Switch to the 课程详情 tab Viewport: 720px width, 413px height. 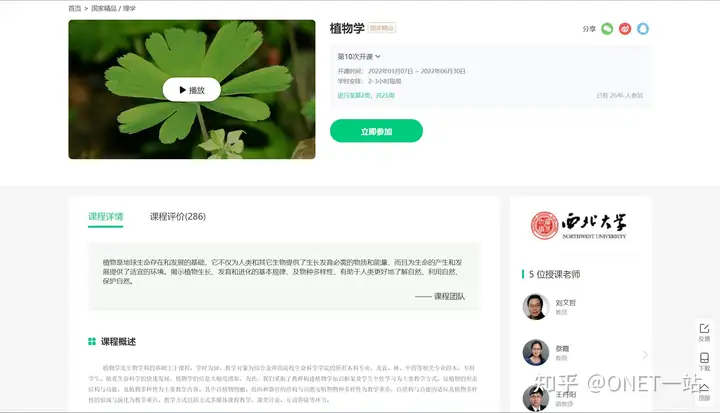106,216
